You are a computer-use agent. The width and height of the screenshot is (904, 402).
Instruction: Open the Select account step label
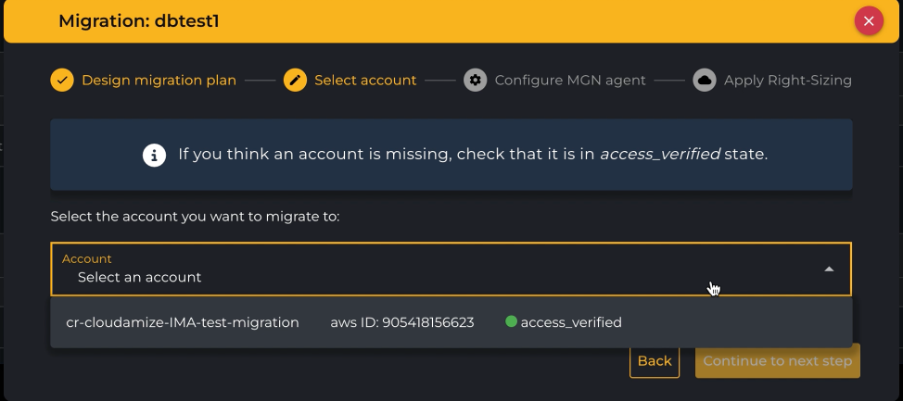point(365,80)
